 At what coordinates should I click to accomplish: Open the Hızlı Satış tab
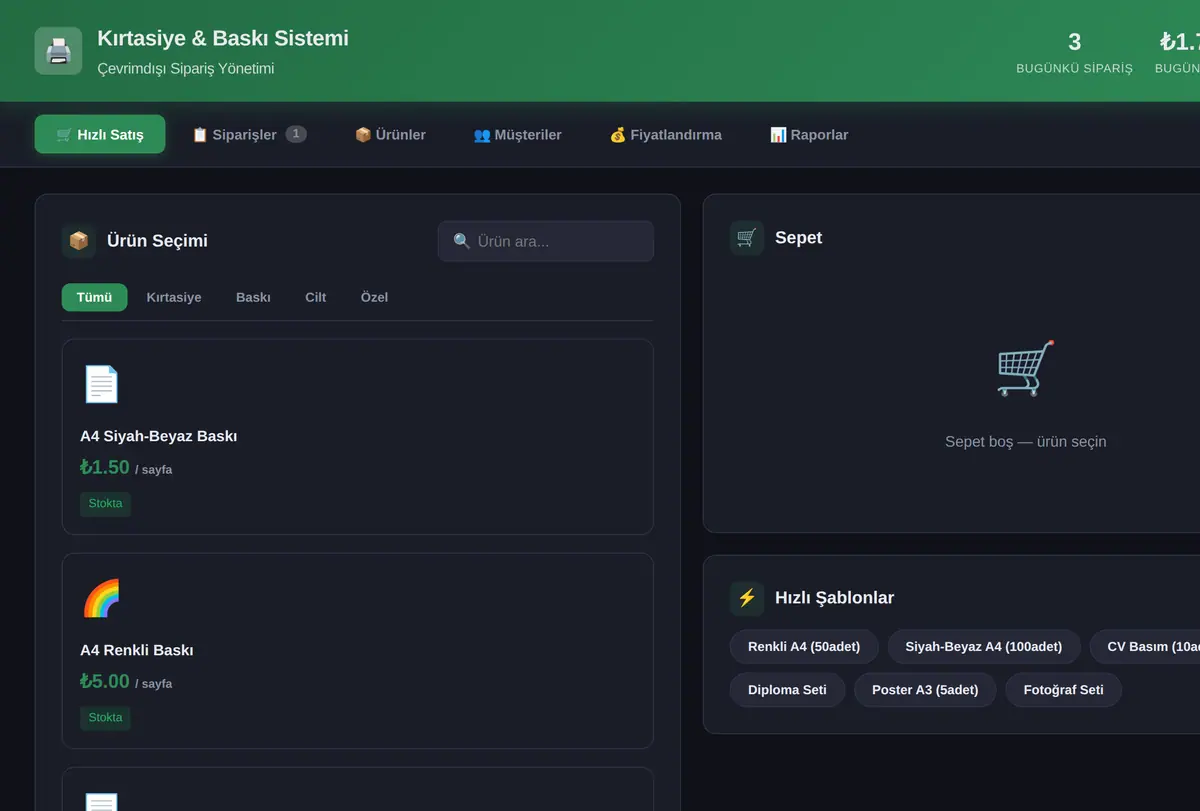(100, 134)
